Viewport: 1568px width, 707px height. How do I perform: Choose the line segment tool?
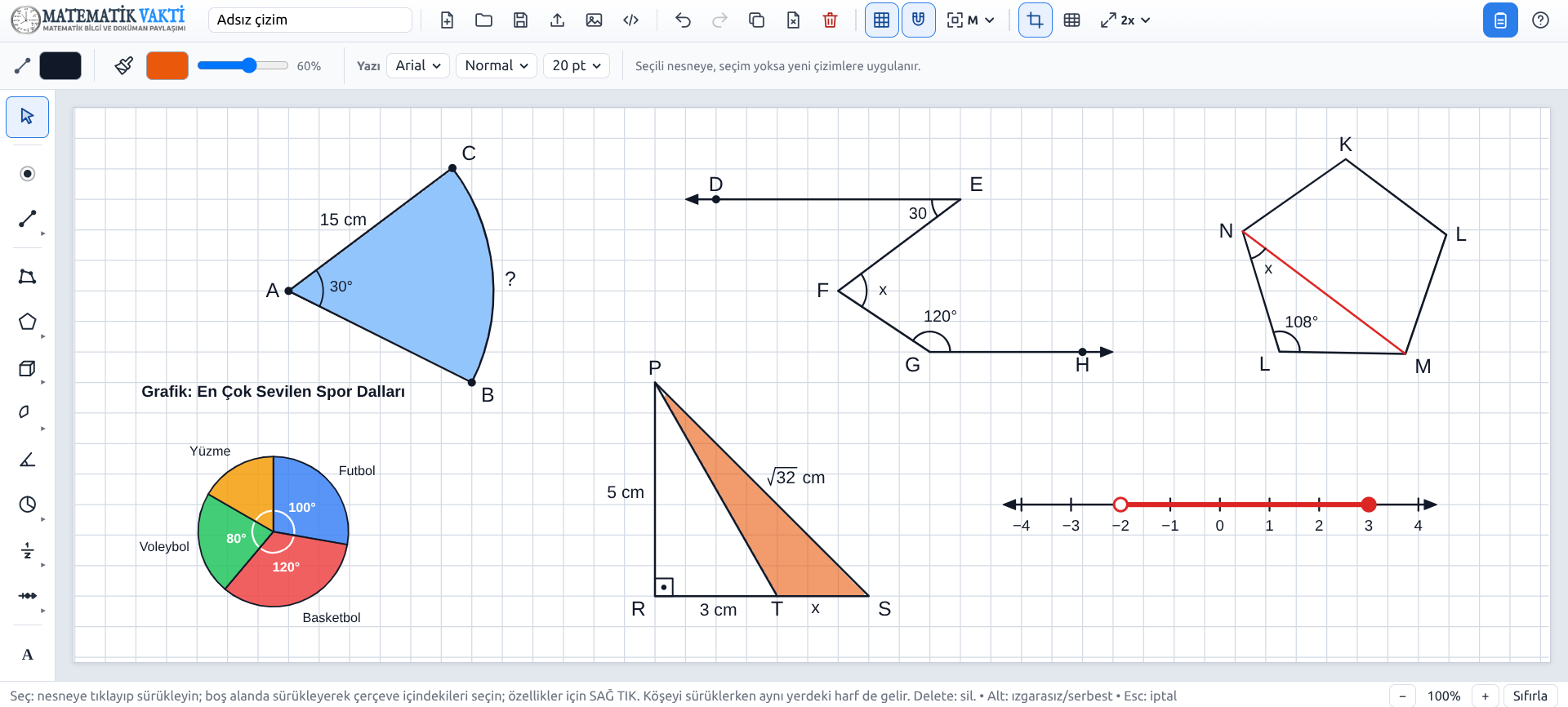[x=27, y=219]
